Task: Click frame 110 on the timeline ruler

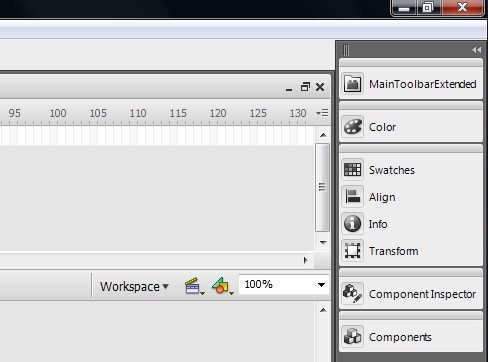Action: tap(138, 113)
